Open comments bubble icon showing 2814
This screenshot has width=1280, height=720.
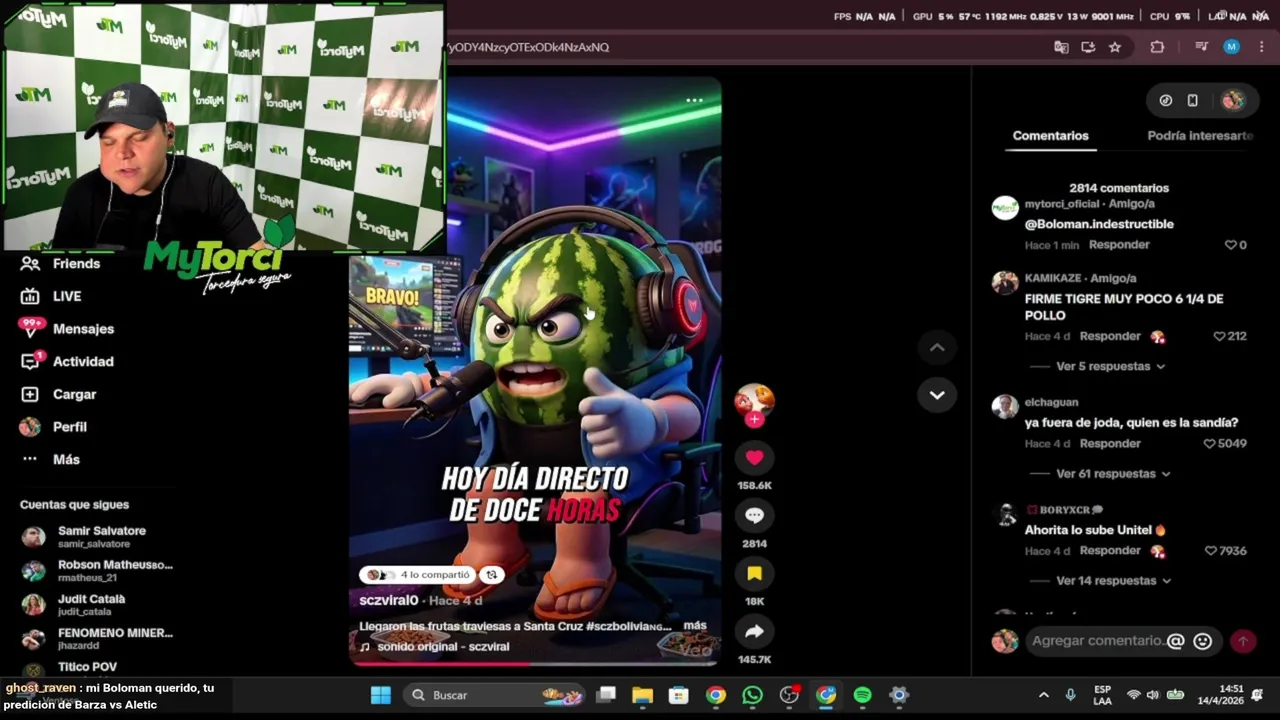[754, 515]
